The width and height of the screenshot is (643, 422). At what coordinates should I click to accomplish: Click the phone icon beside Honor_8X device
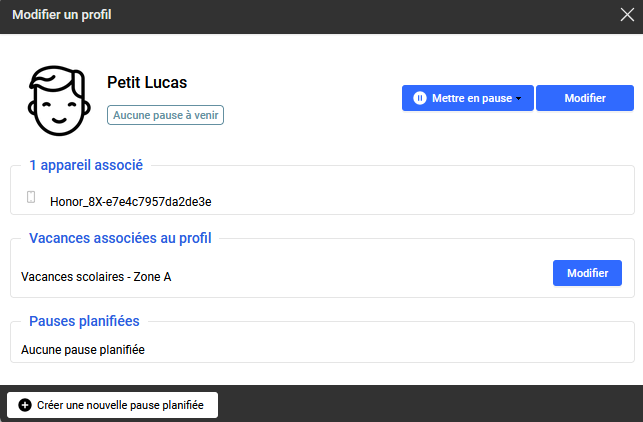tap(31, 199)
